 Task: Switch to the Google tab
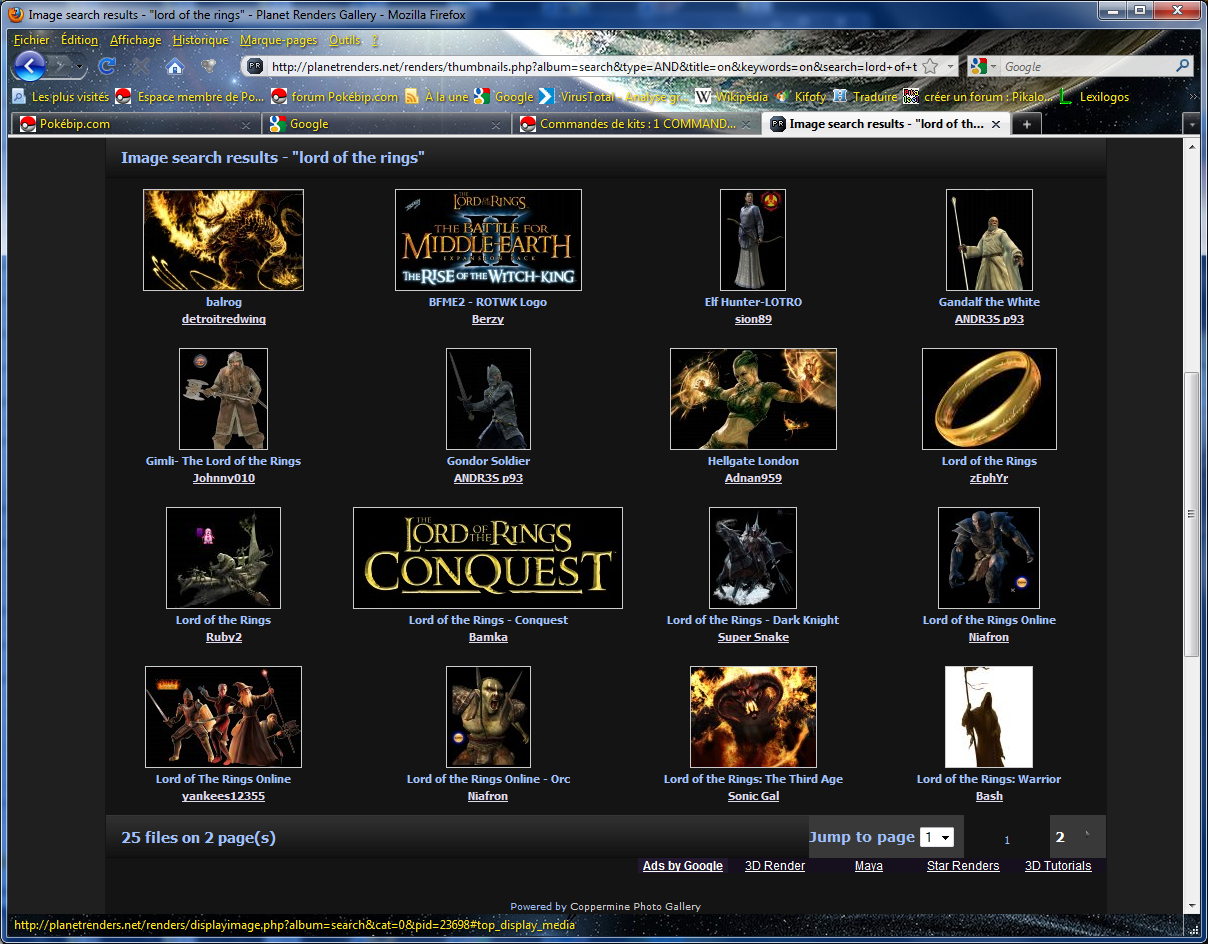pyautogui.click(x=385, y=124)
